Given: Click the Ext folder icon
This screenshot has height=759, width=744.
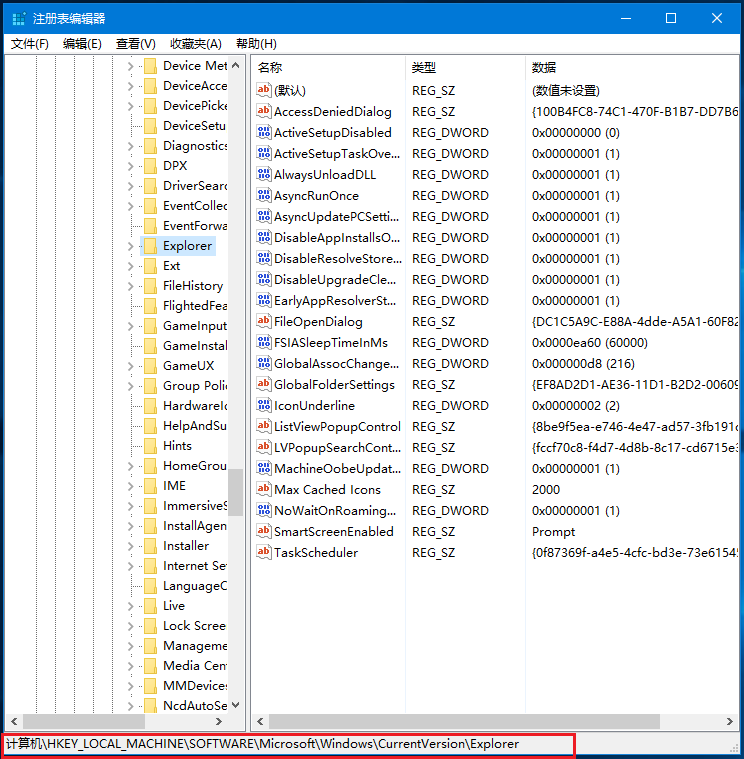Looking at the screenshot, I should pyautogui.click(x=151, y=266).
